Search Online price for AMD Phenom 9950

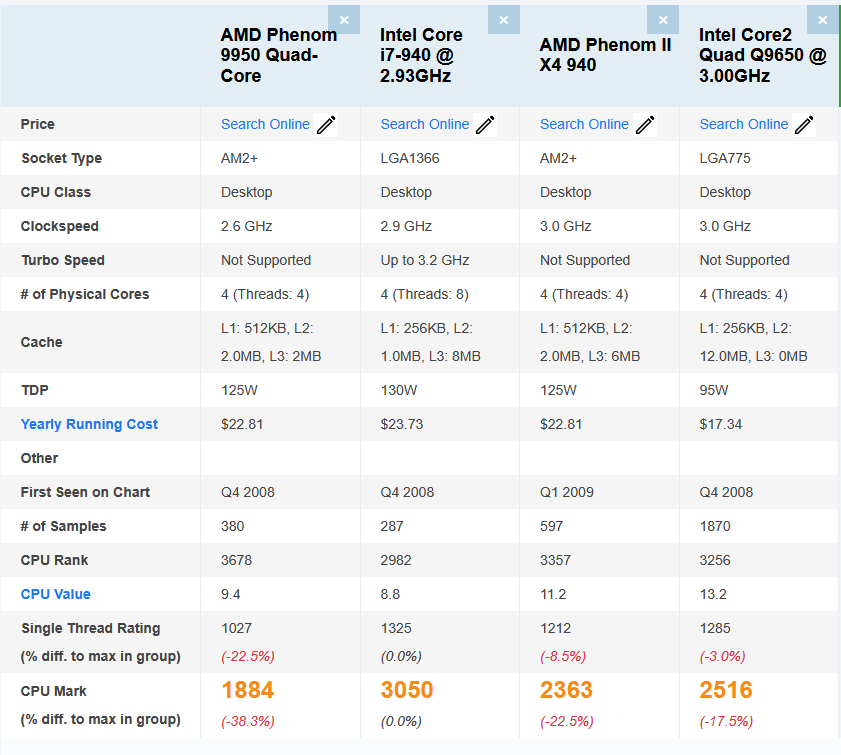[265, 124]
